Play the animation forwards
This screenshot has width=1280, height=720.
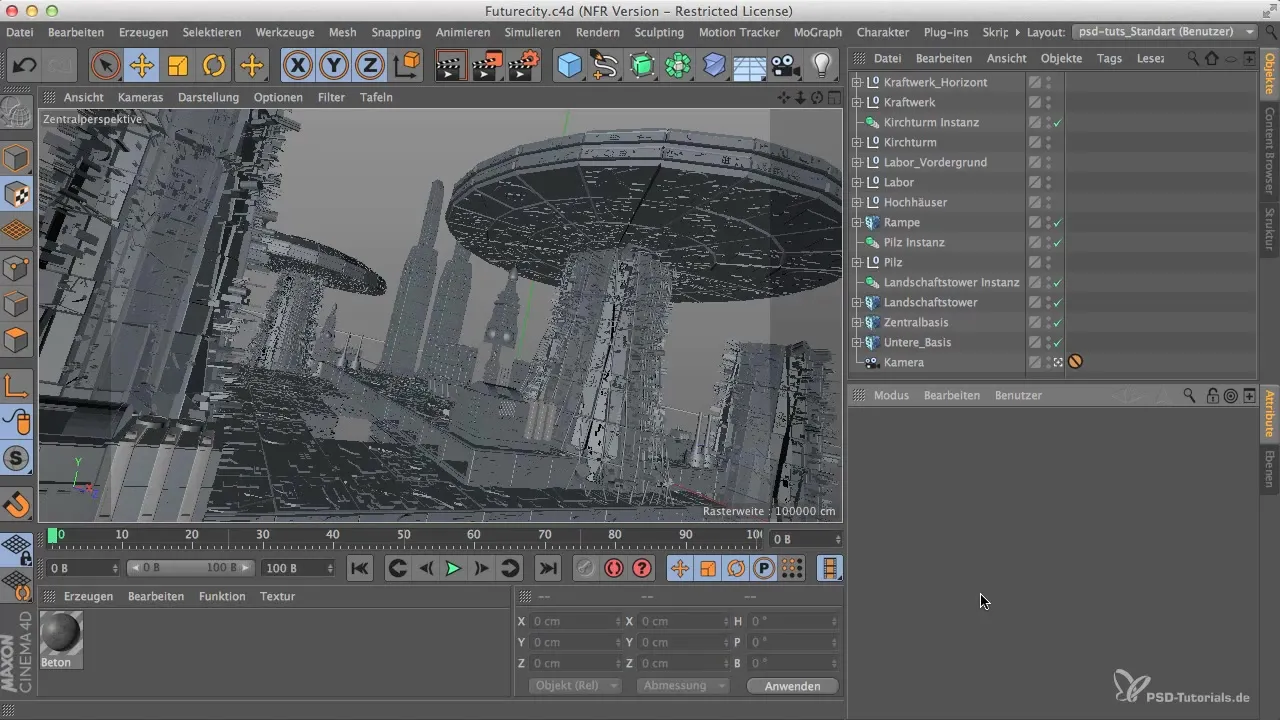(453, 568)
